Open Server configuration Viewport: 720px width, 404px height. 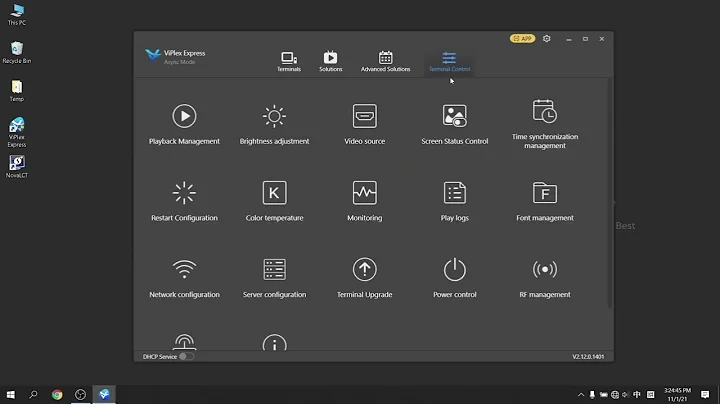pyautogui.click(x=274, y=278)
